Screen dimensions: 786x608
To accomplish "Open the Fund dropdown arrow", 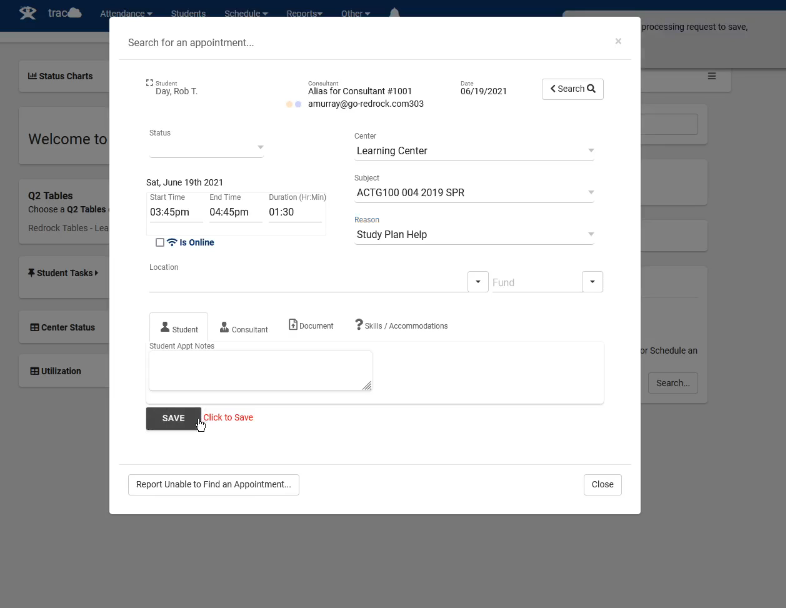I will coord(592,282).
